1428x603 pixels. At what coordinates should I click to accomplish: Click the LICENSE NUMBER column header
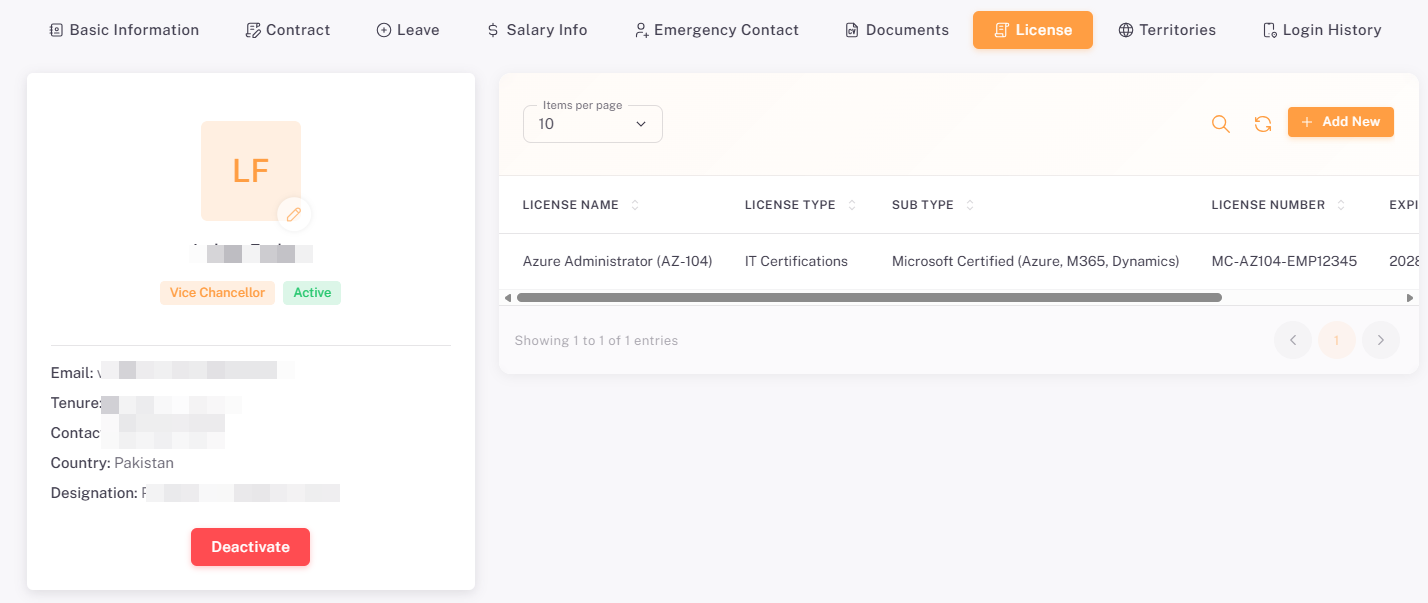1268,205
